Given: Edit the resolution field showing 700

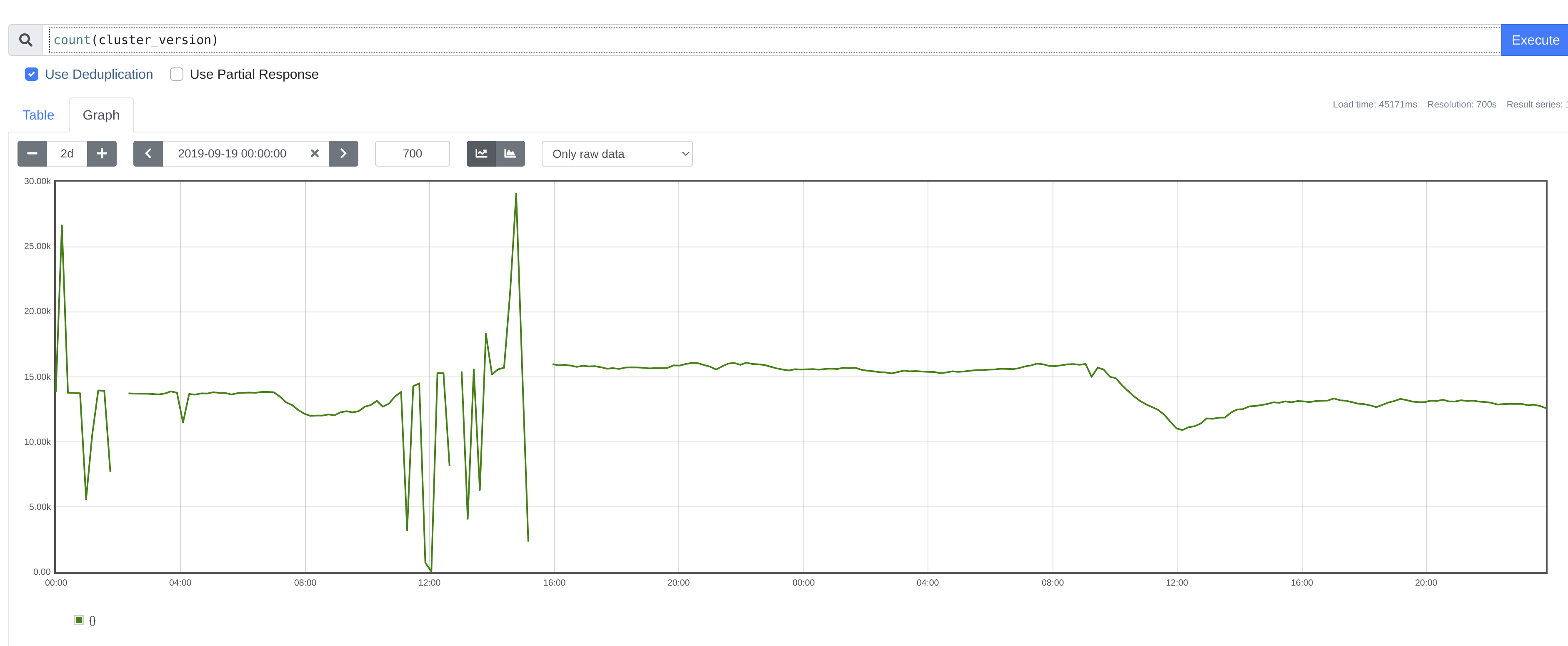Looking at the screenshot, I should coord(412,153).
